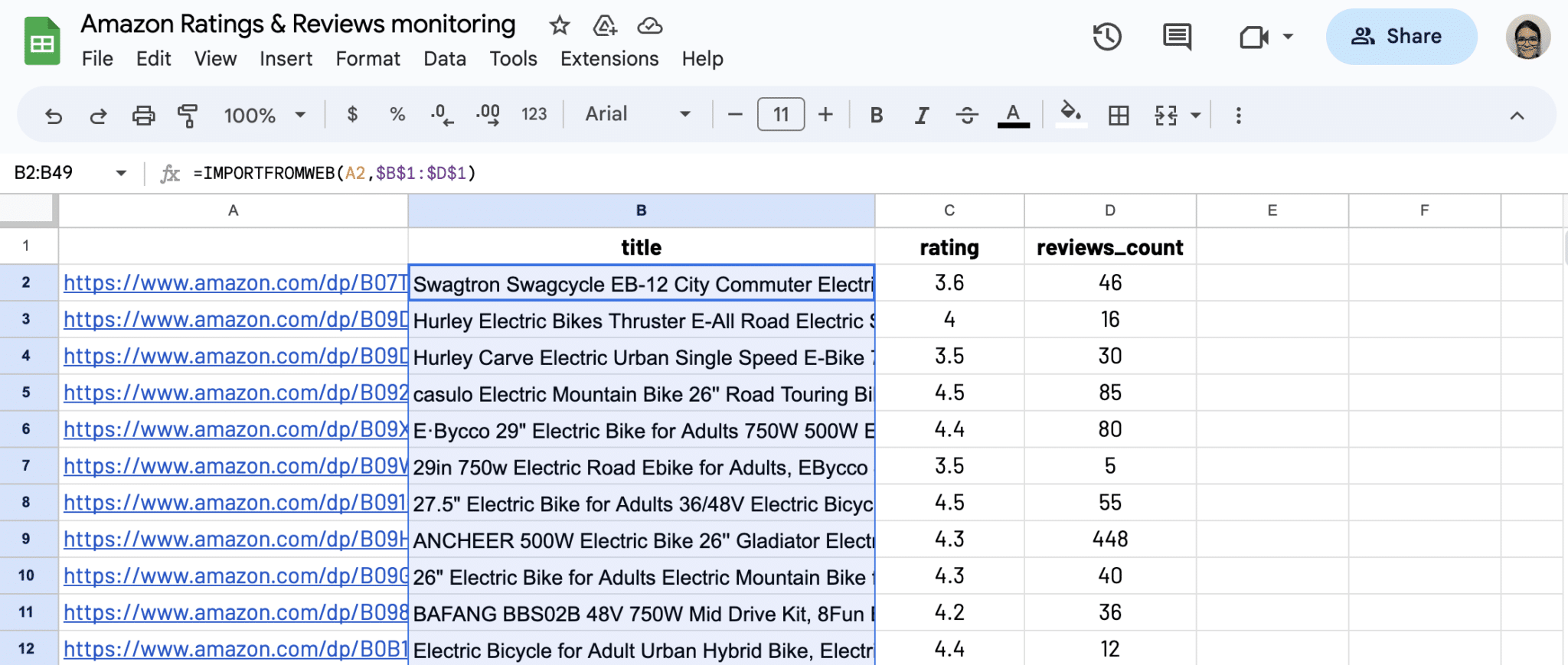The image size is (1568, 665).
Task: Open the comments panel icon
Action: click(1177, 37)
